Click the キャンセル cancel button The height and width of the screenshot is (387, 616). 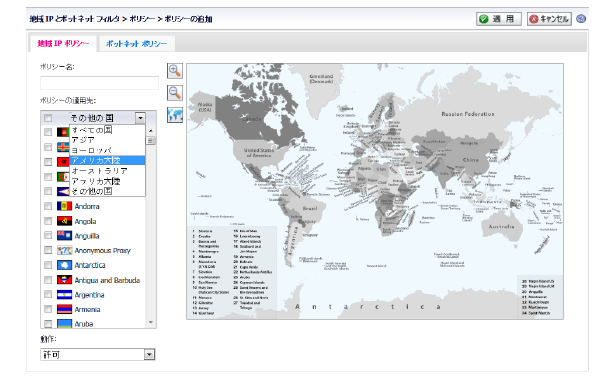pos(549,19)
